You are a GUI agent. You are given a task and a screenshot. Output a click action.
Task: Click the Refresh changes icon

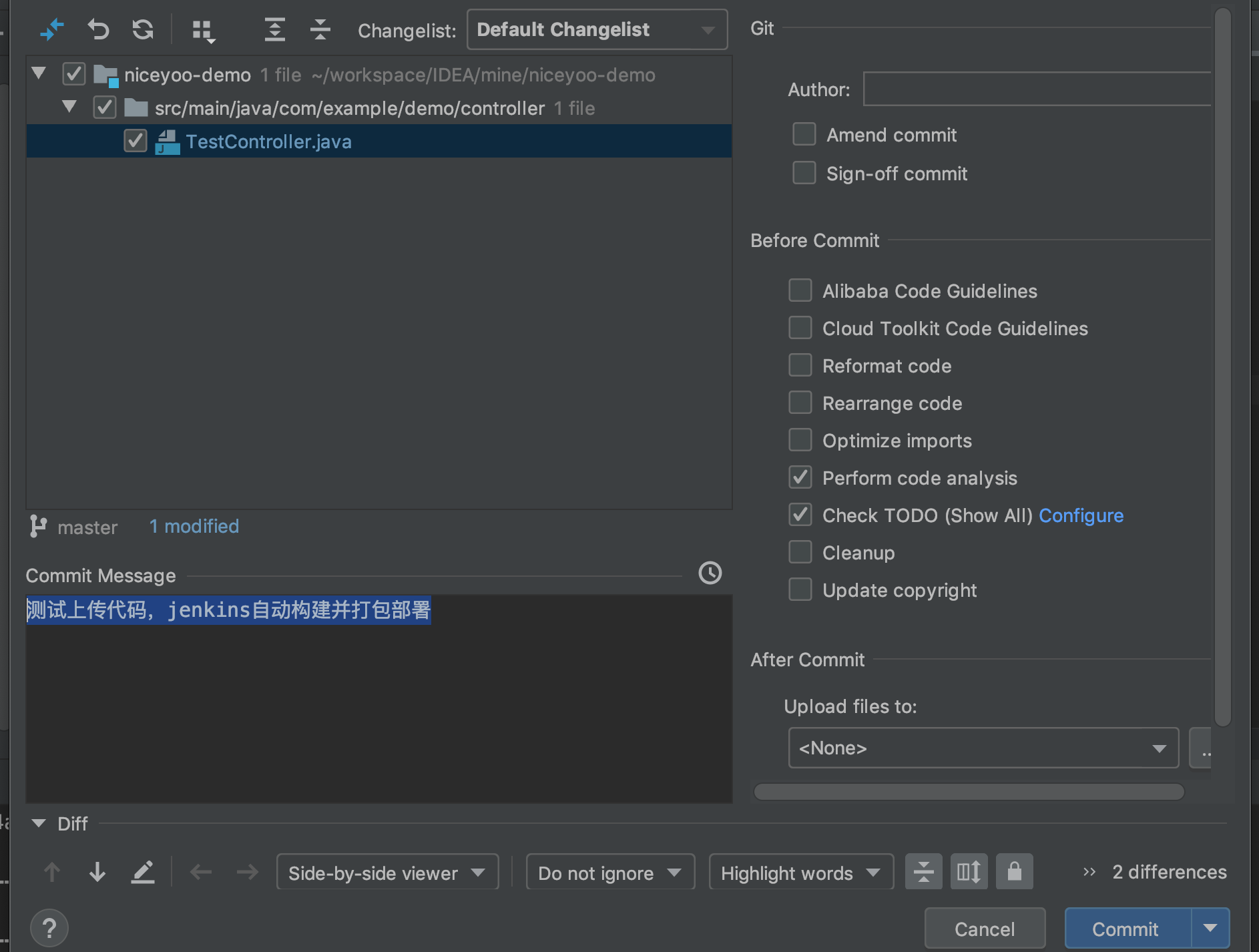(x=143, y=29)
